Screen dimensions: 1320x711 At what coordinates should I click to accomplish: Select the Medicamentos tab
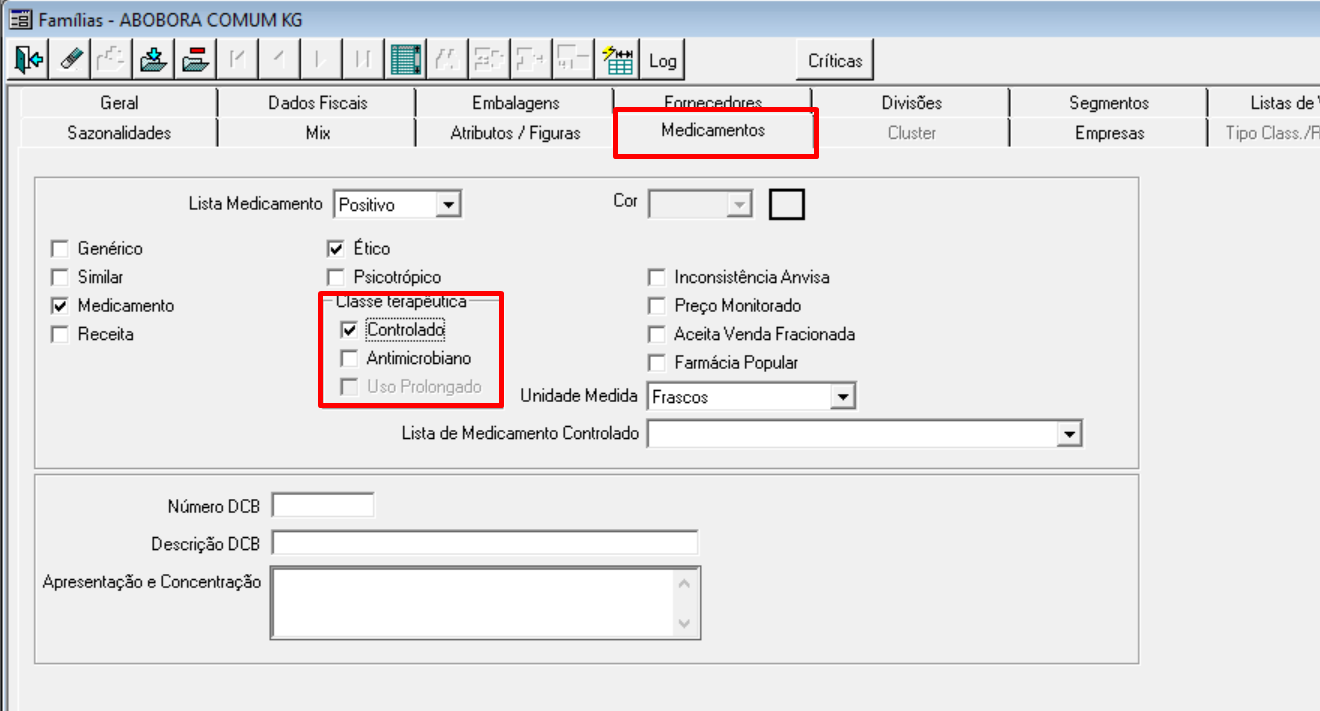tap(713, 131)
